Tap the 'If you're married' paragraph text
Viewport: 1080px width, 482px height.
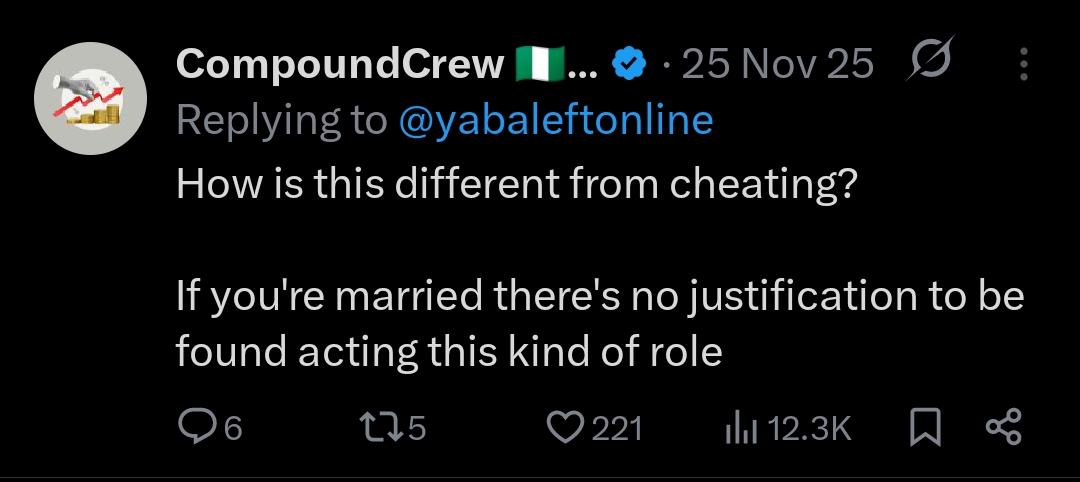[x=600, y=324]
